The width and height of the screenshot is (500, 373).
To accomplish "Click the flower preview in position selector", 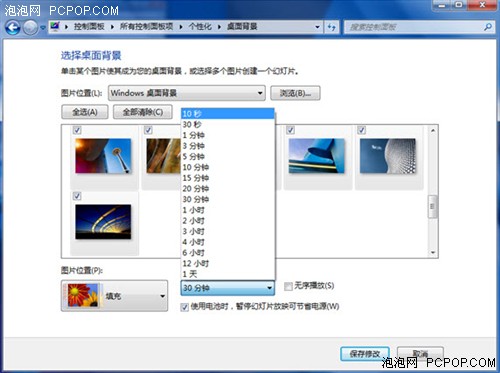I will click(x=83, y=295).
